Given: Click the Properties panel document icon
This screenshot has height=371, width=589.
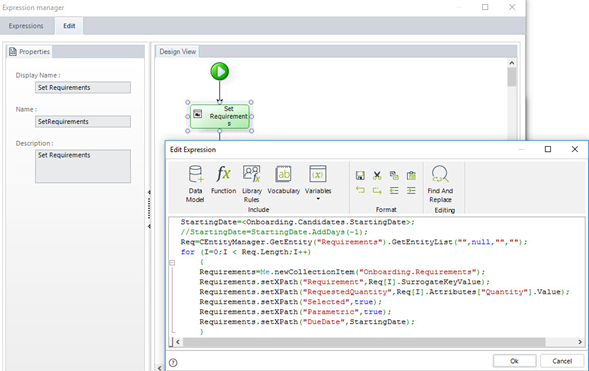Looking at the screenshot, I should pyautogui.click(x=13, y=51).
